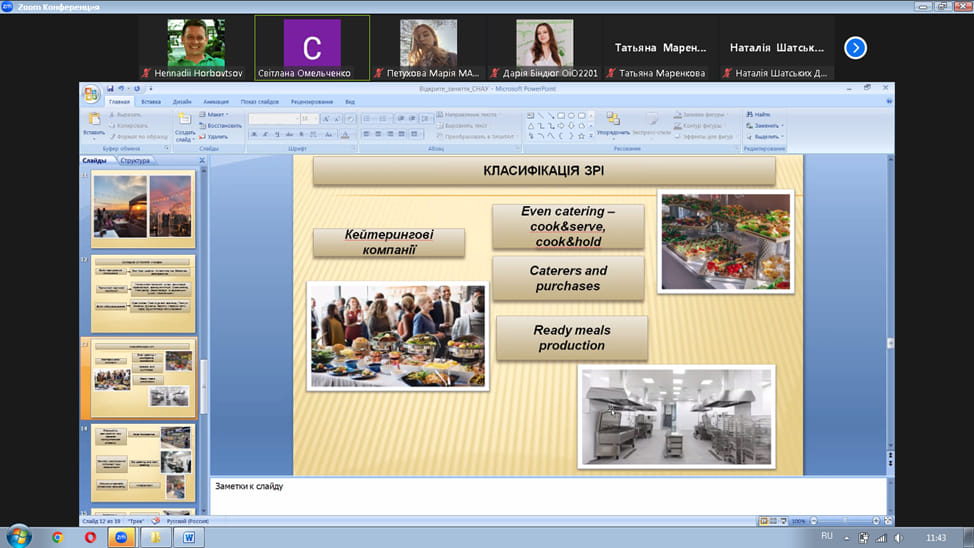This screenshot has width=974, height=548.
Task: Open the Дизайн ribbon tab
Action: point(181,102)
